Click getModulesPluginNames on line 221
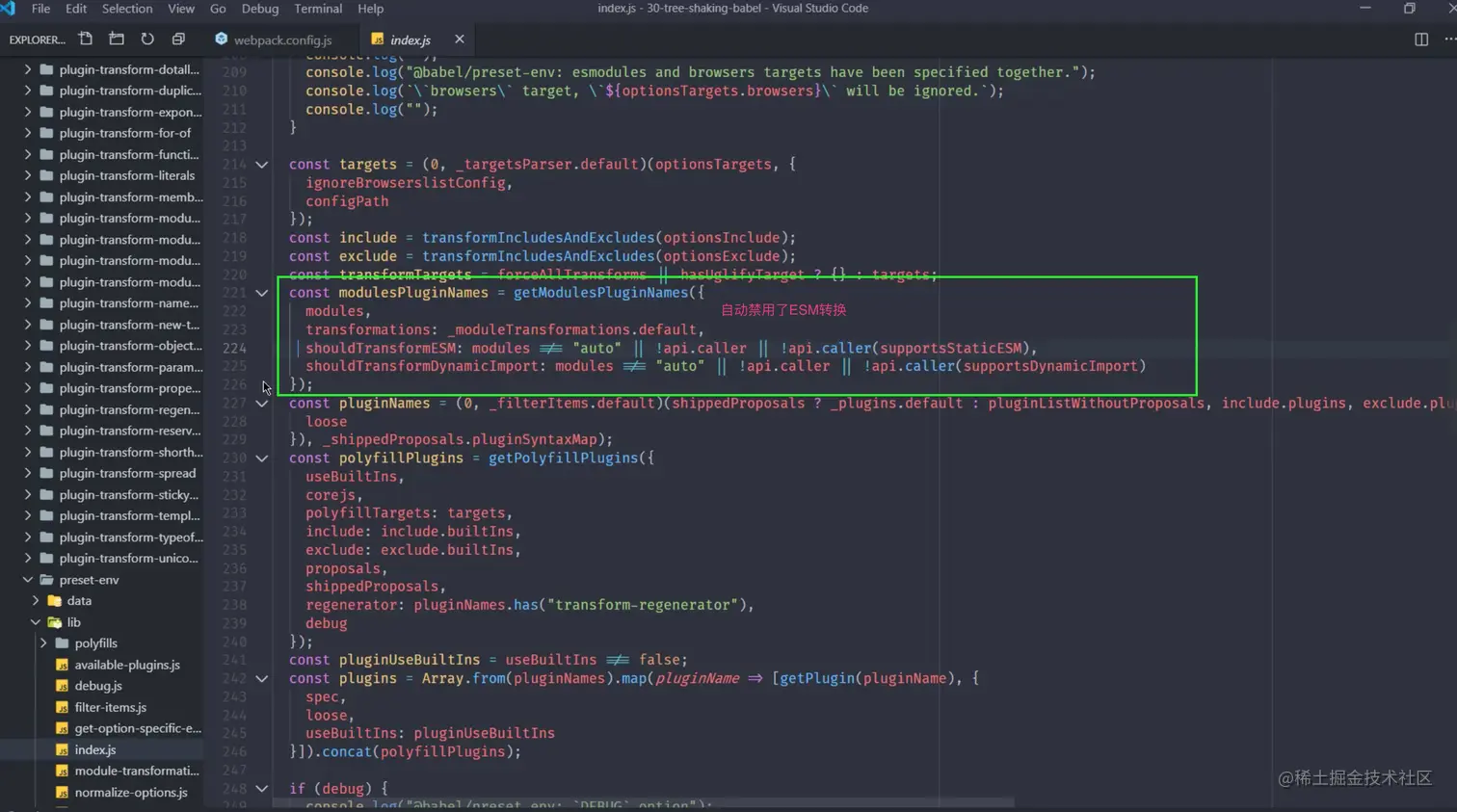 tap(601, 293)
